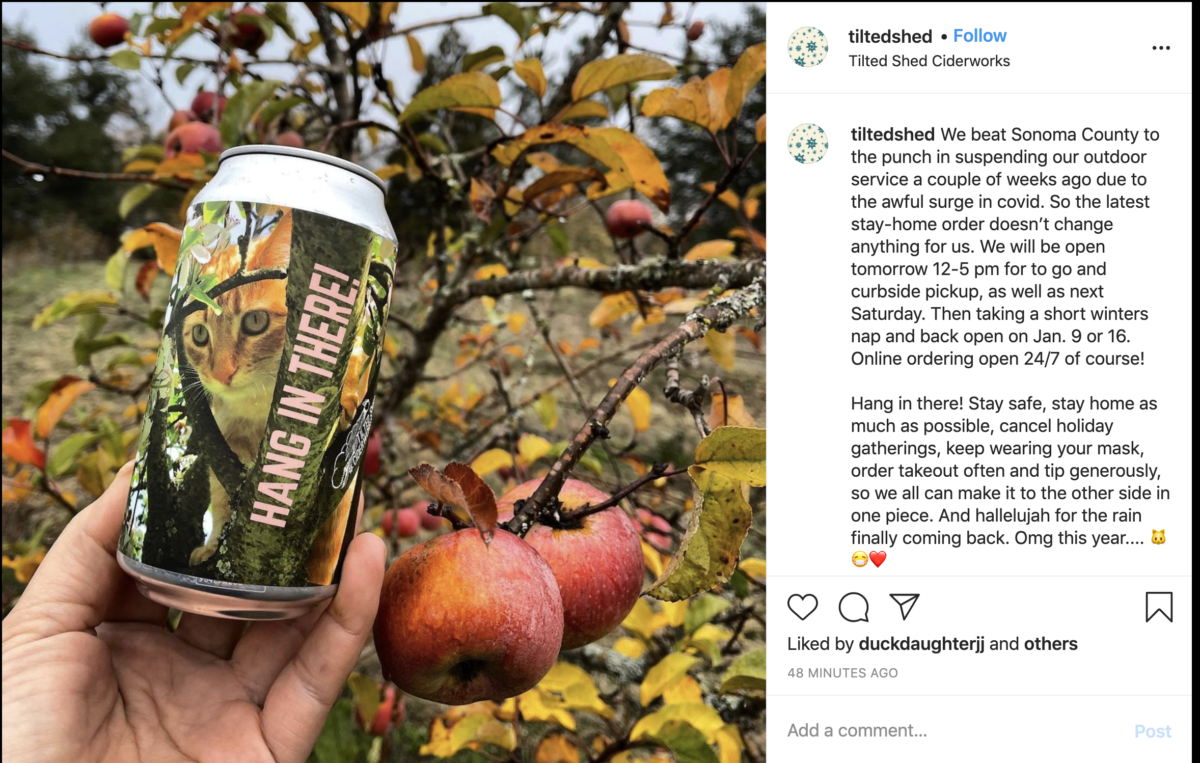Open the Tilted Shed Ciderworks location link
The image size is (1200, 763).
[929, 61]
